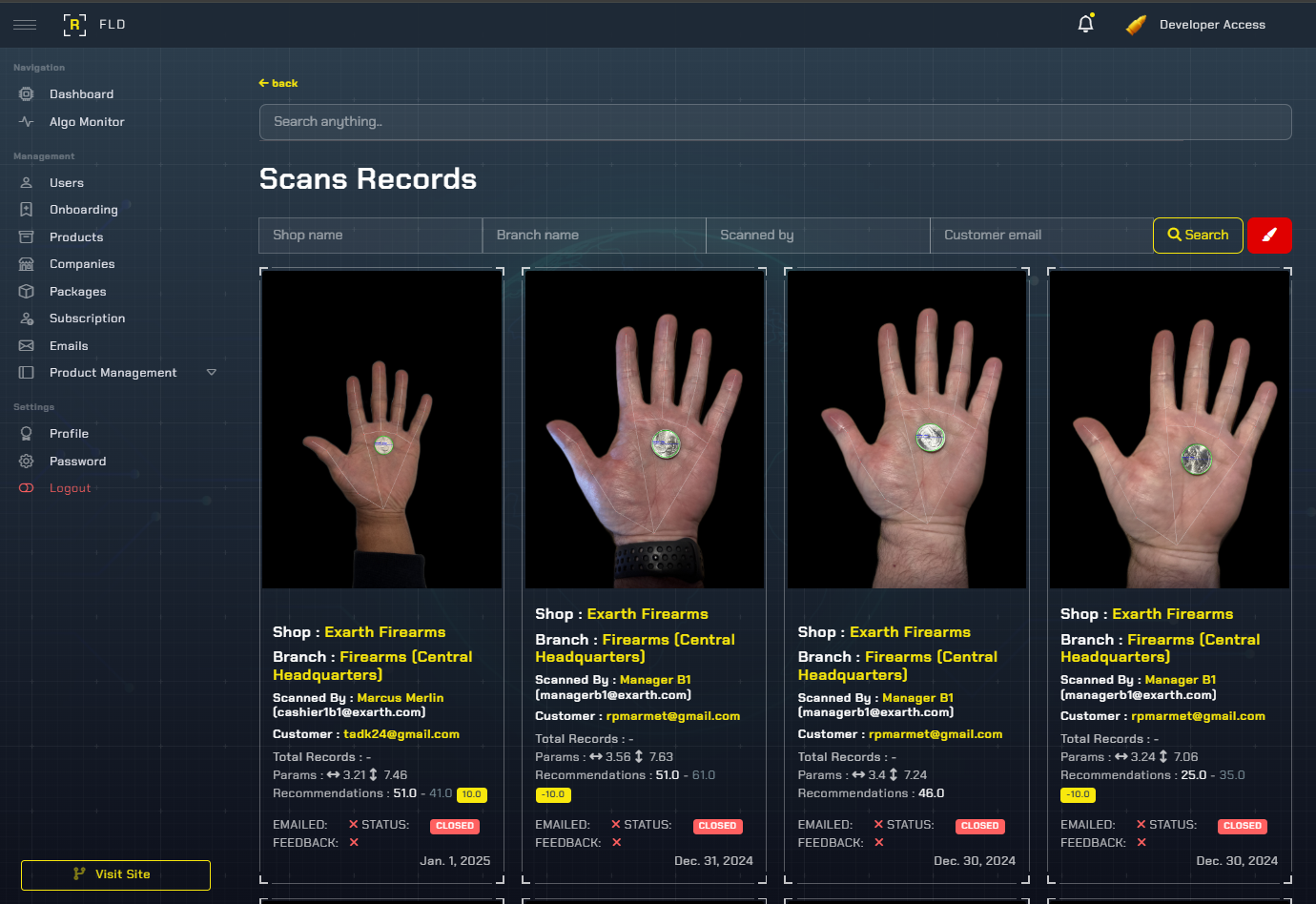Click the Packages cube icon

point(27,292)
